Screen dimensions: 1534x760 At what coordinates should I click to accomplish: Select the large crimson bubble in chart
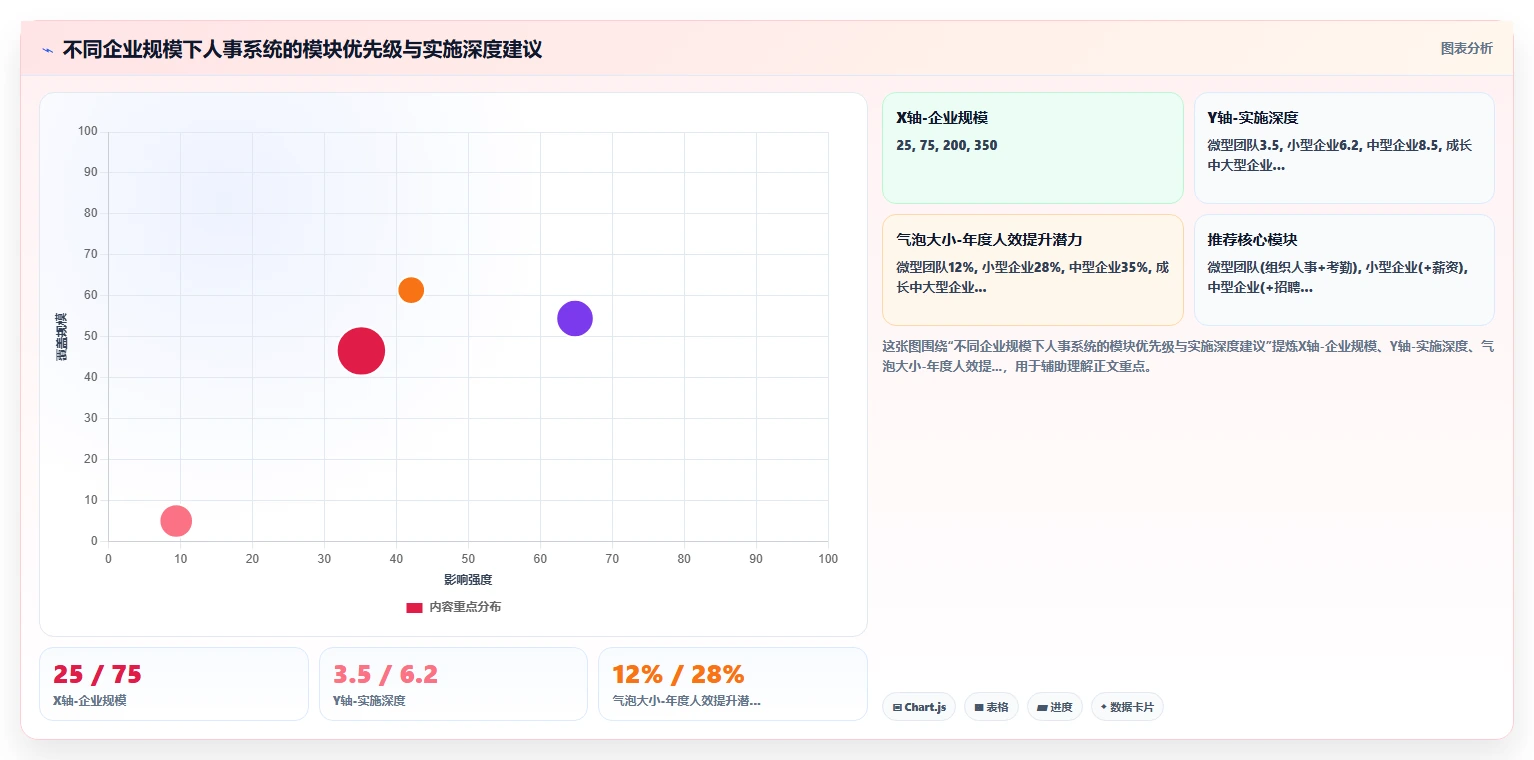click(361, 351)
